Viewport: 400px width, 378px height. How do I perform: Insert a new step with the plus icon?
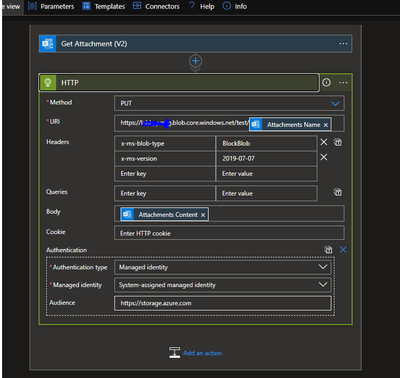(195, 61)
